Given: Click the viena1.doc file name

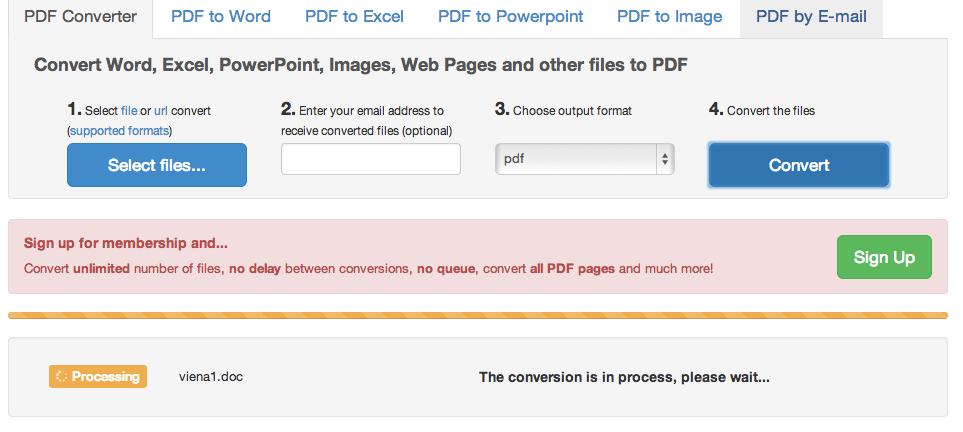Looking at the screenshot, I should coord(211,377).
